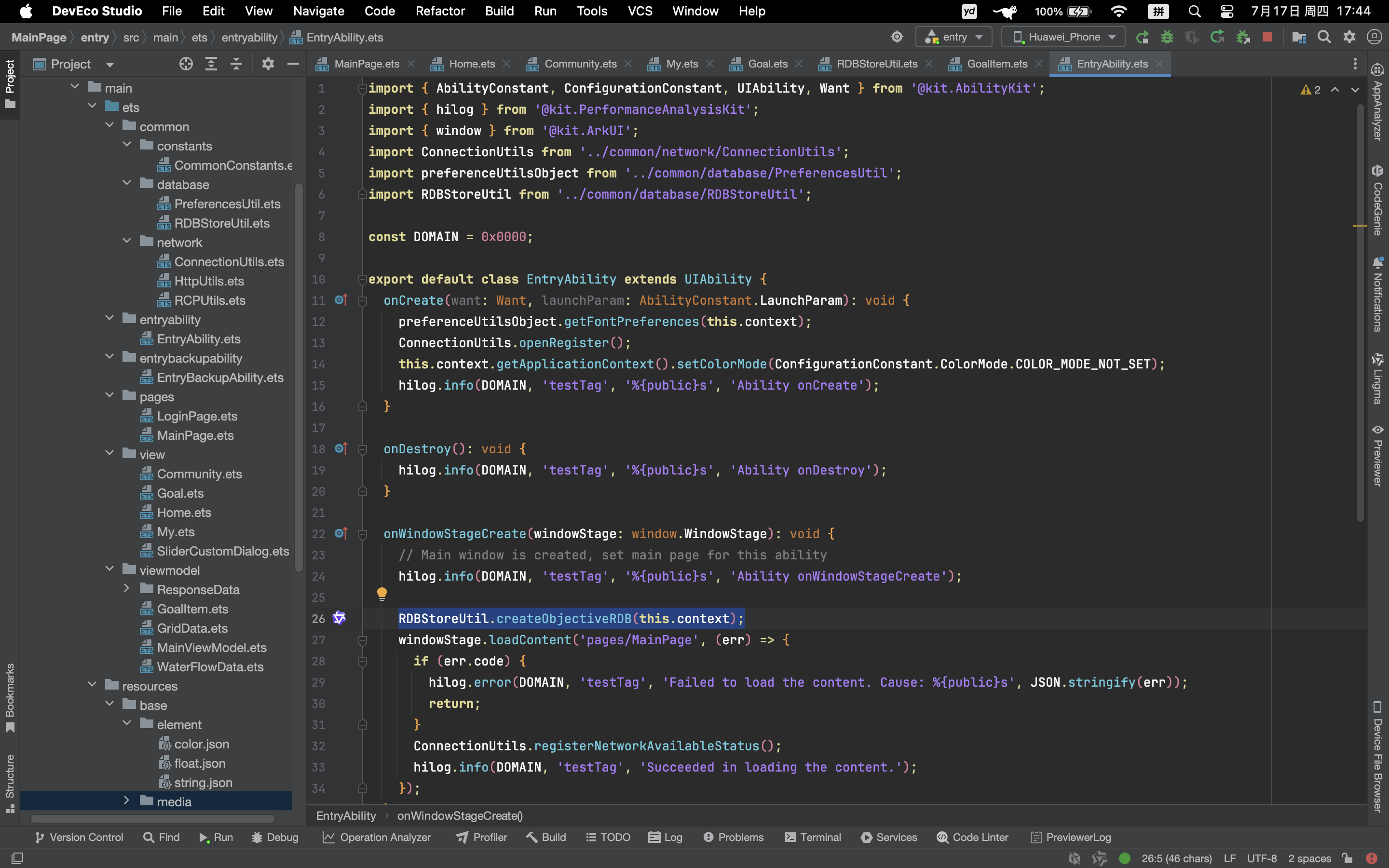This screenshot has height=868, width=1389.
Task: Go to next highlighted error arrow
Action: (x=1355, y=90)
